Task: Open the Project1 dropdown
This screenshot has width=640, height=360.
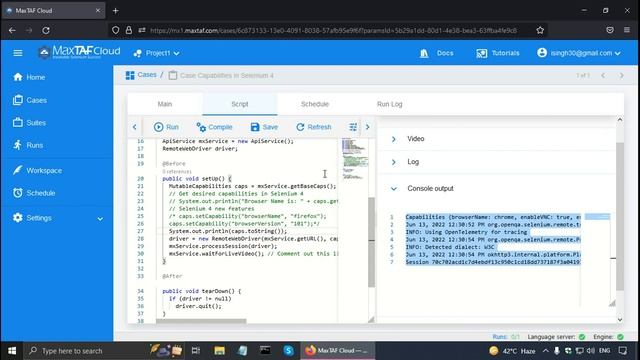Action: [157, 53]
